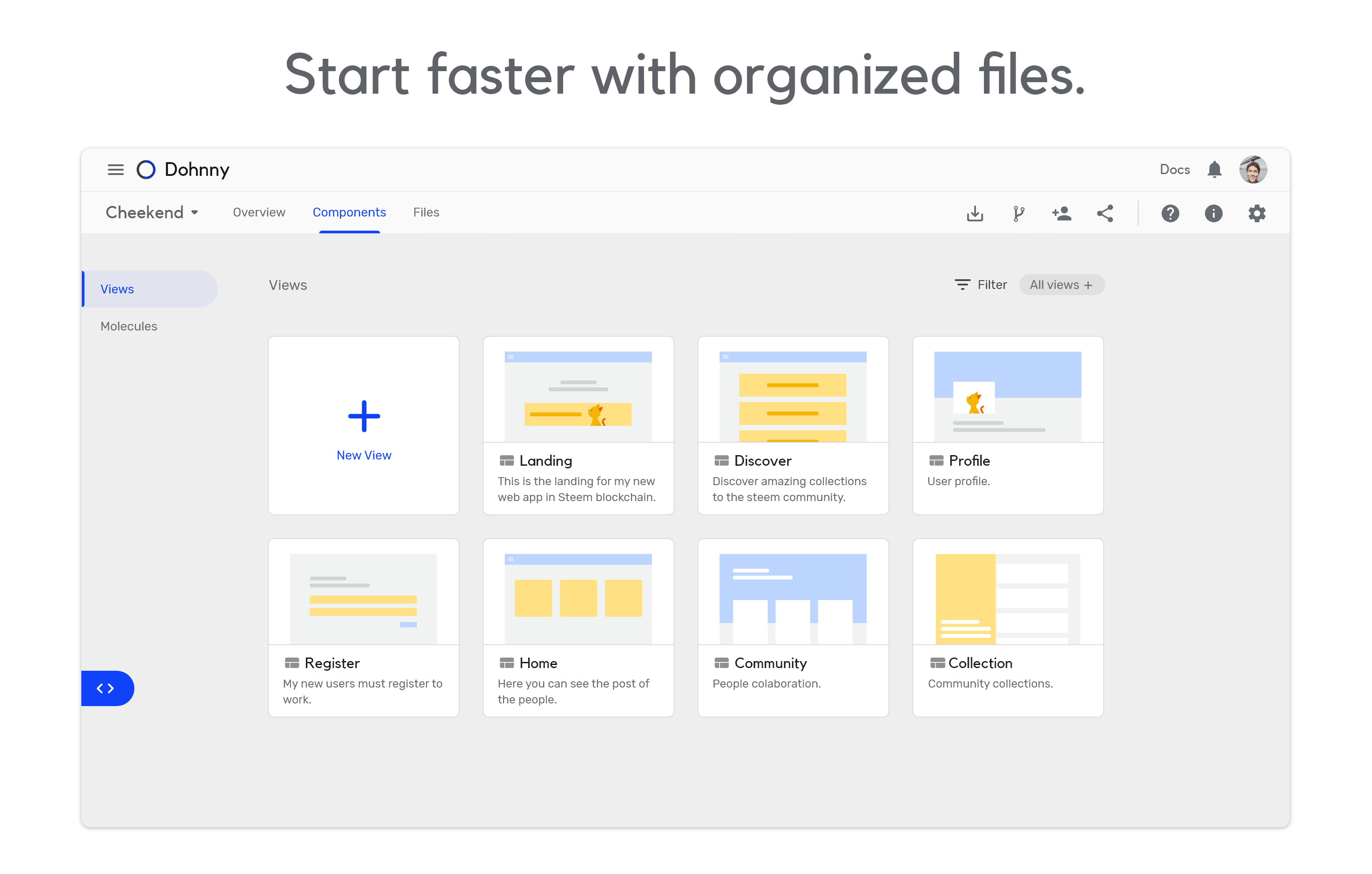This screenshot has width=1372, height=874.
Task: Click the share icon
Action: coord(1105,213)
